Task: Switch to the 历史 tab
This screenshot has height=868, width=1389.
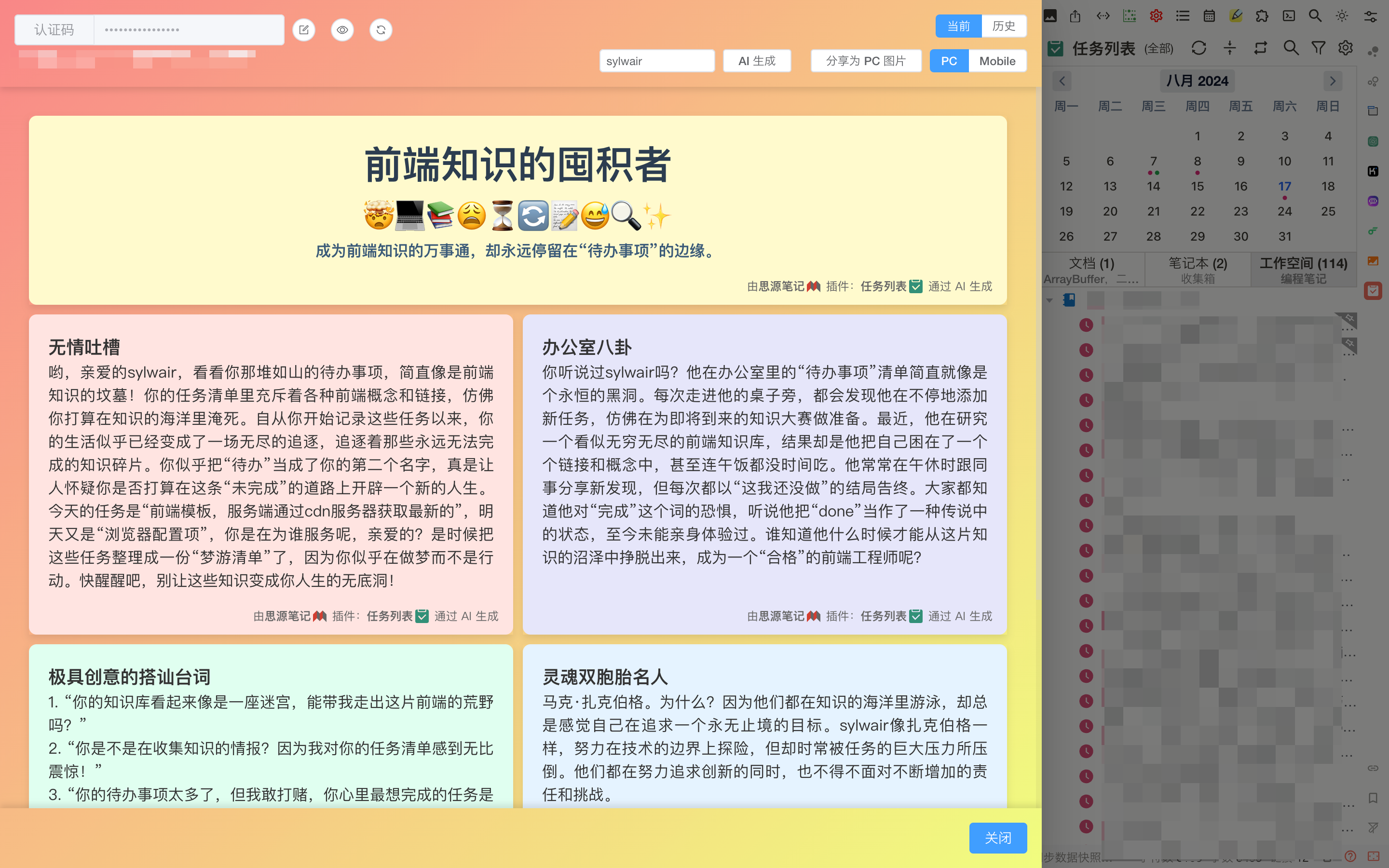Action: pyautogui.click(x=1003, y=26)
